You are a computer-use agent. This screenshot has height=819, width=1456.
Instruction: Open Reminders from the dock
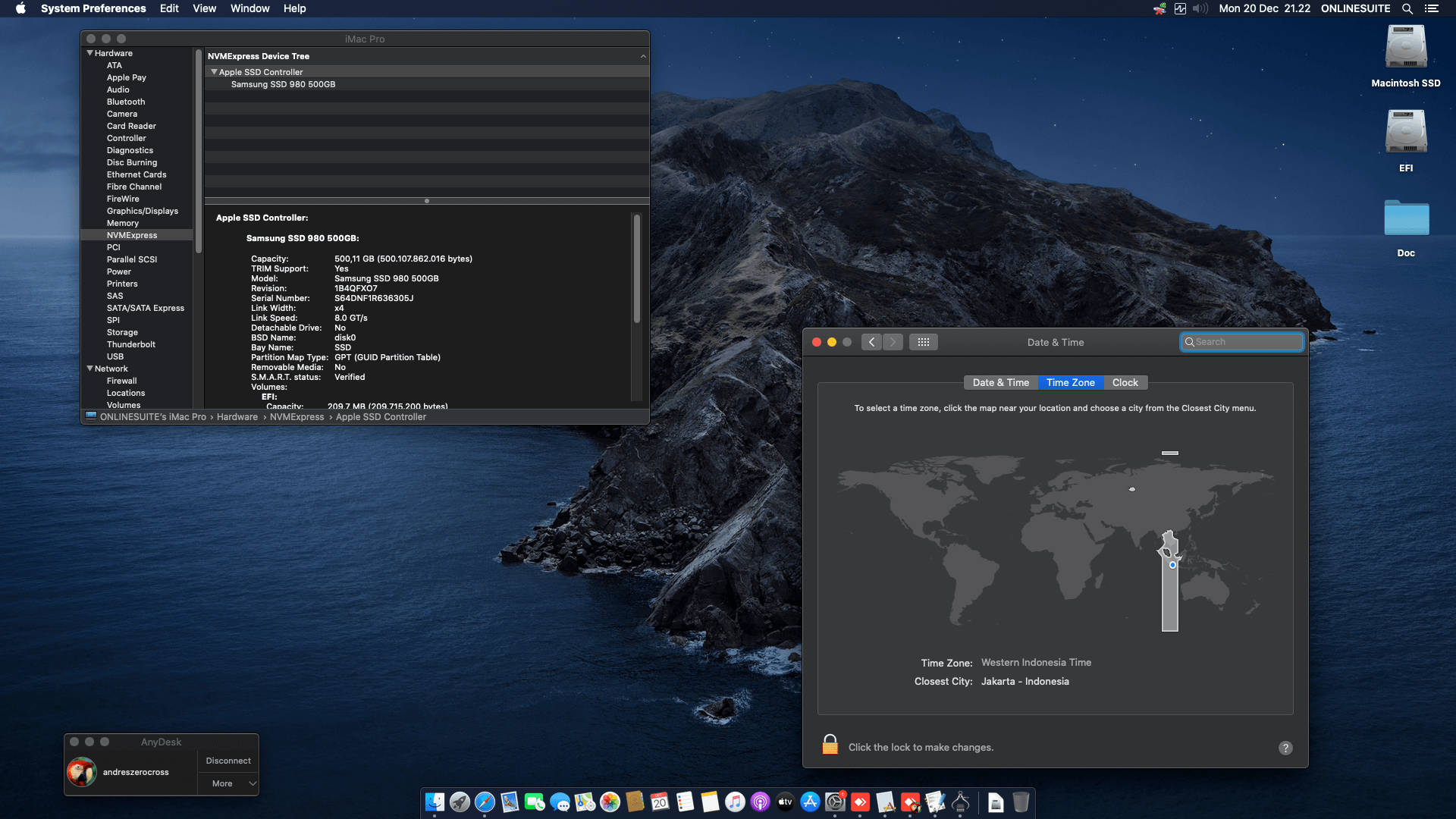pos(685,802)
